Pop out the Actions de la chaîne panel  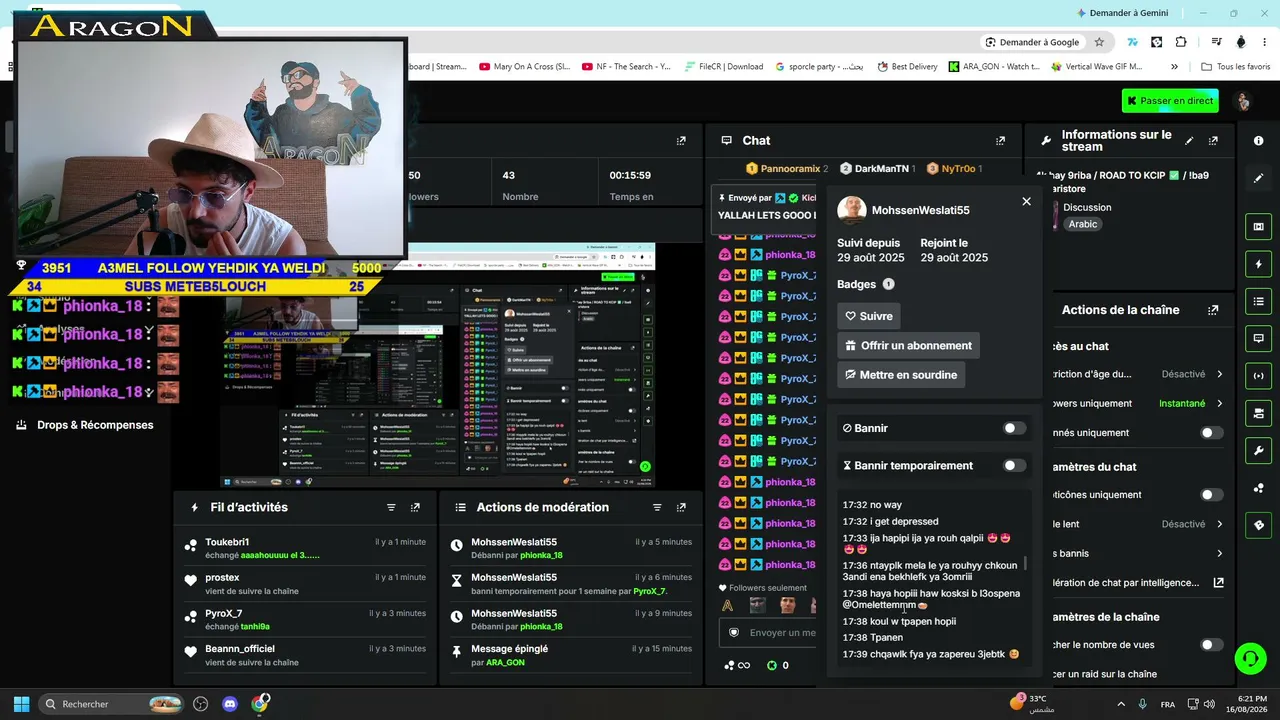pyautogui.click(x=1213, y=310)
